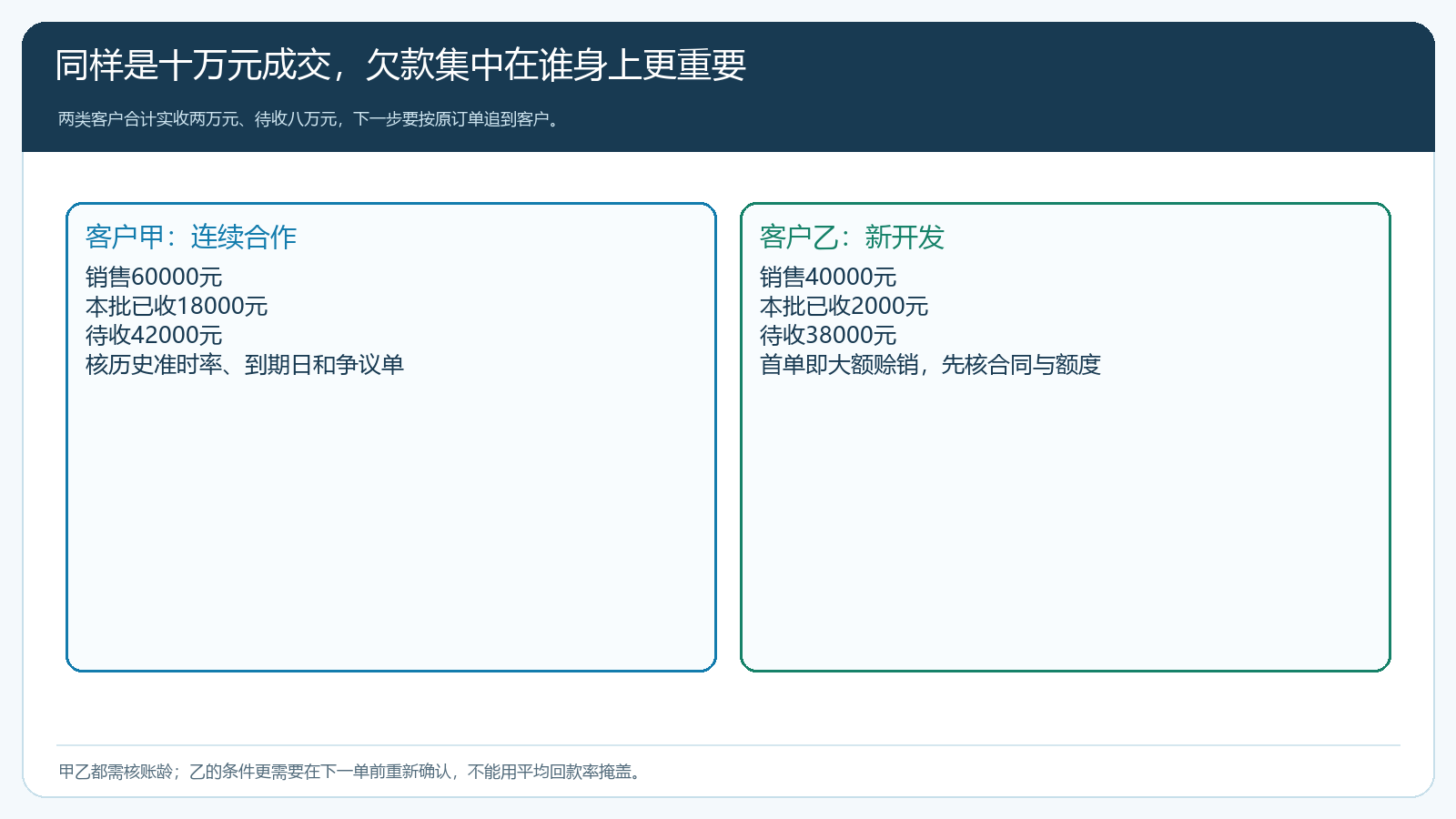The width and height of the screenshot is (1456, 819).
Task: Click the line 本批已收18000元
Action: tap(177, 306)
